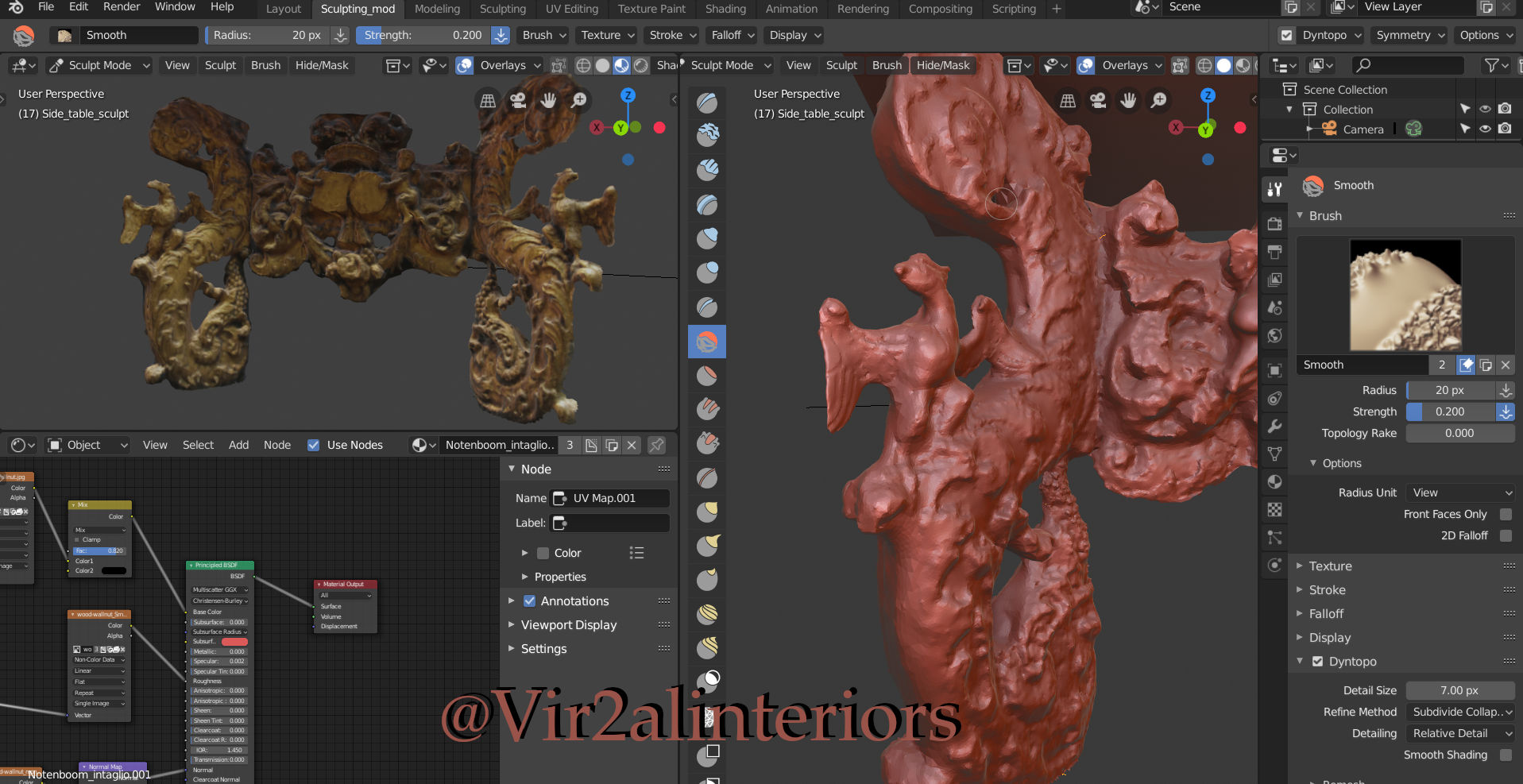Toggle Dyntopo panel checkbox
Viewport: 1523px width, 784px height.
(x=1317, y=661)
